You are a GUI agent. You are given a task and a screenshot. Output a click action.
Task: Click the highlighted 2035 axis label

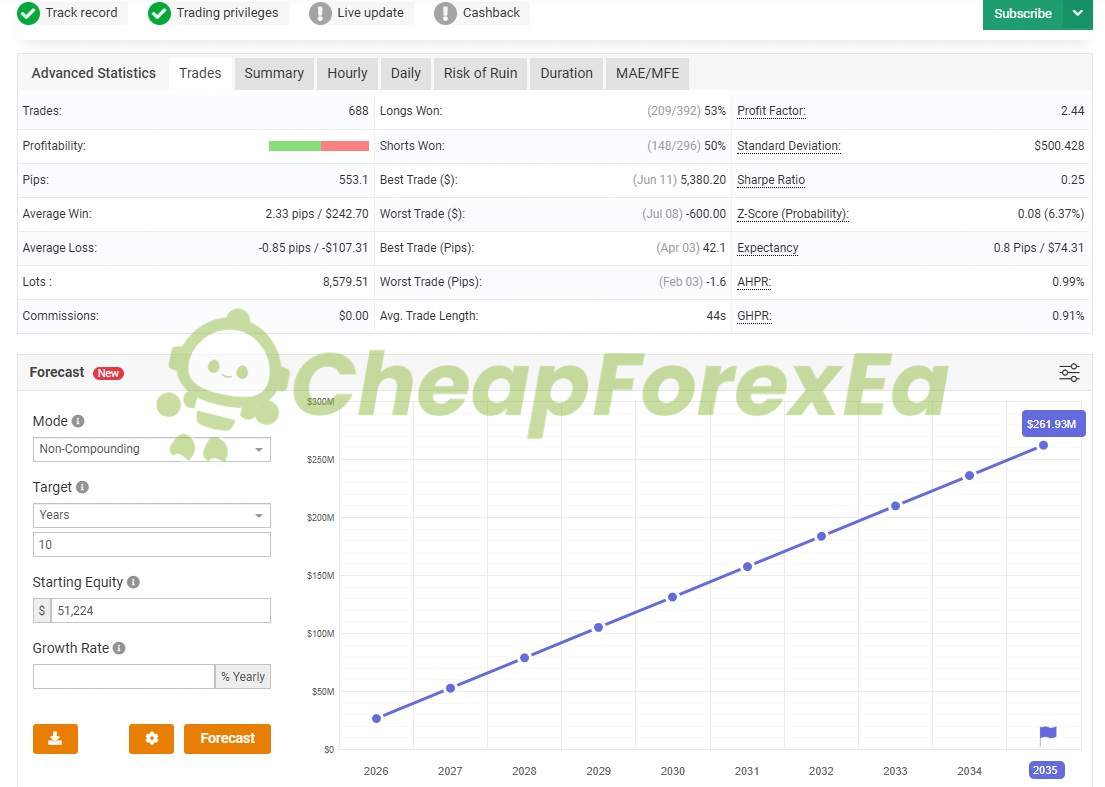(1045, 770)
